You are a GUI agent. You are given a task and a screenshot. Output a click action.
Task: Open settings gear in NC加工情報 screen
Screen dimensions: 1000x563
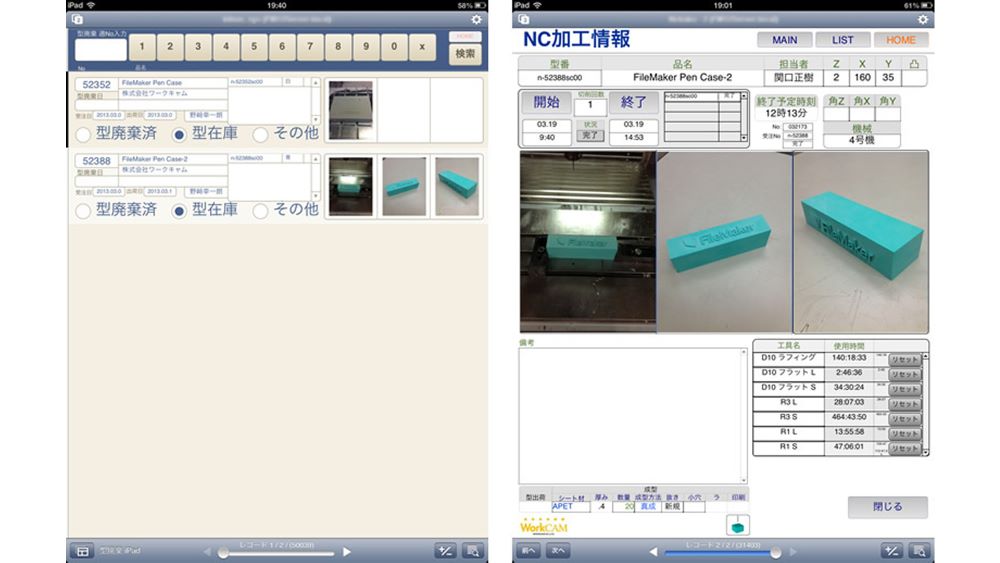point(922,20)
